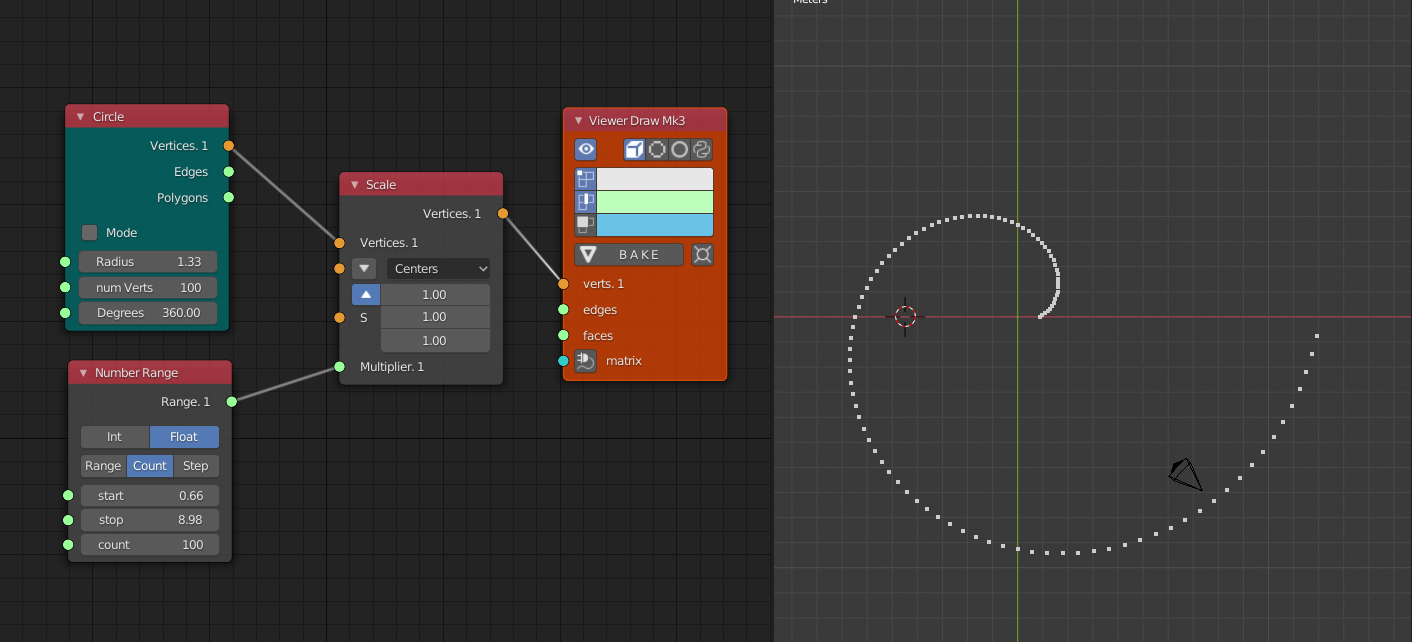Click the Number Range node title

click(x=136, y=373)
